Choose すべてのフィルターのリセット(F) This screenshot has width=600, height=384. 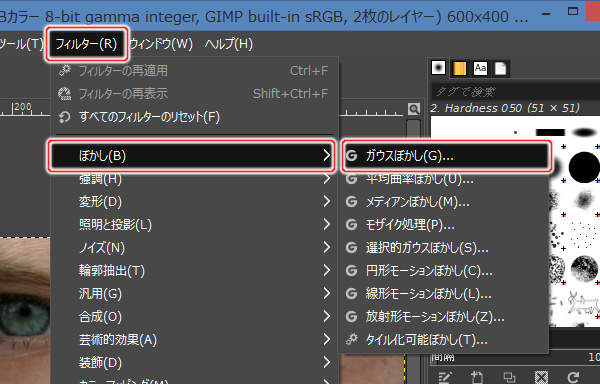195,117
